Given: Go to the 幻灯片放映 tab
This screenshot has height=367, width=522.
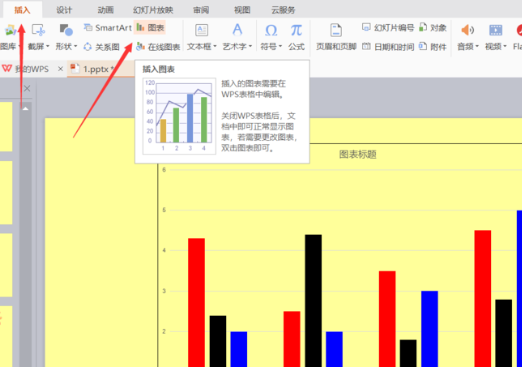Looking at the screenshot, I should coord(153,10).
